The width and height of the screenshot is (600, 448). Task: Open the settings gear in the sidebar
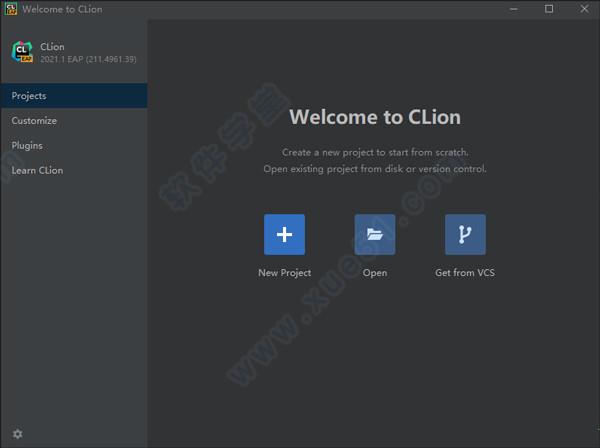[18, 434]
